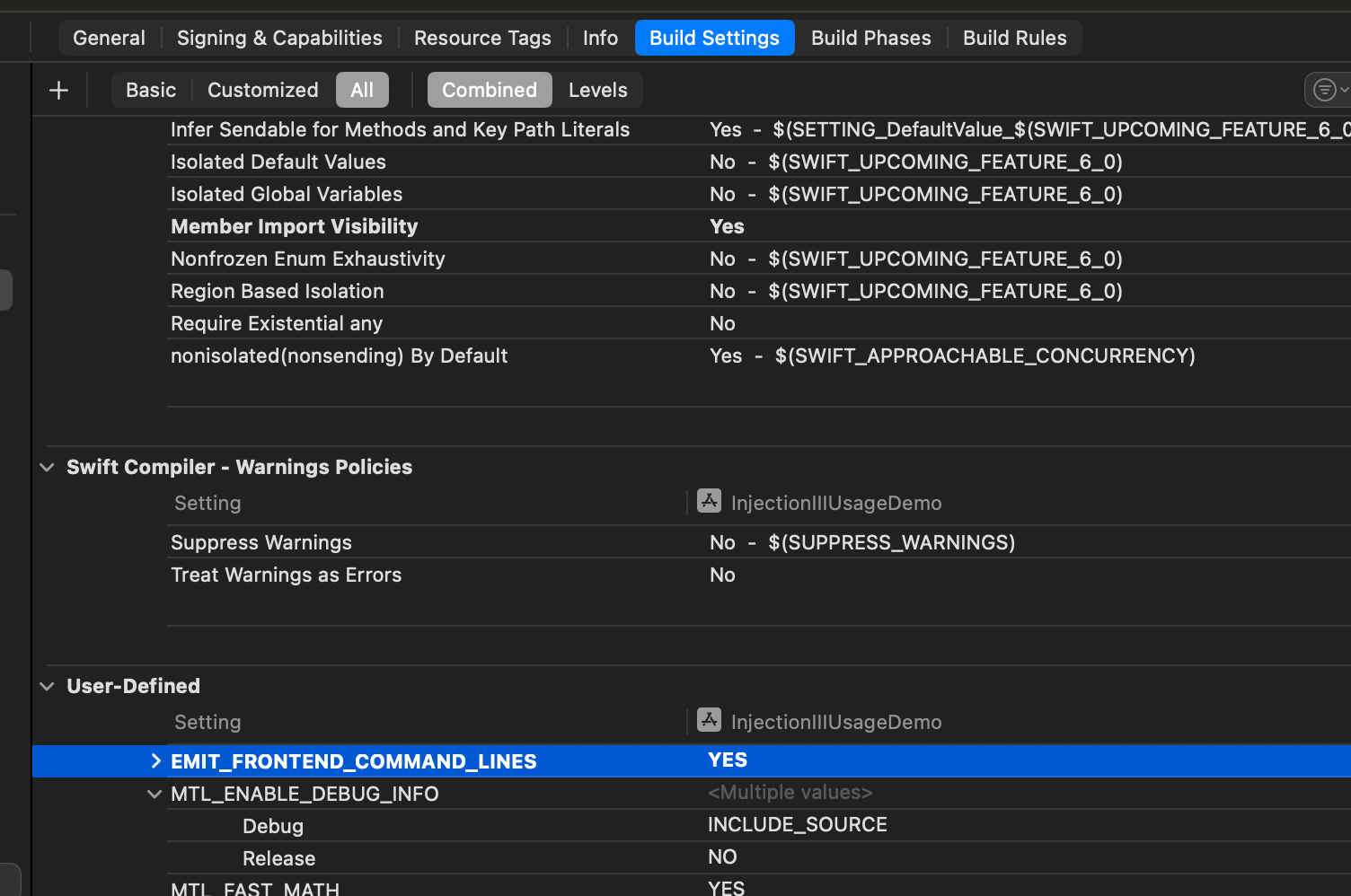Image resolution: width=1351 pixels, height=896 pixels.
Task: Change Require Existential any value
Action: point(722,323)
